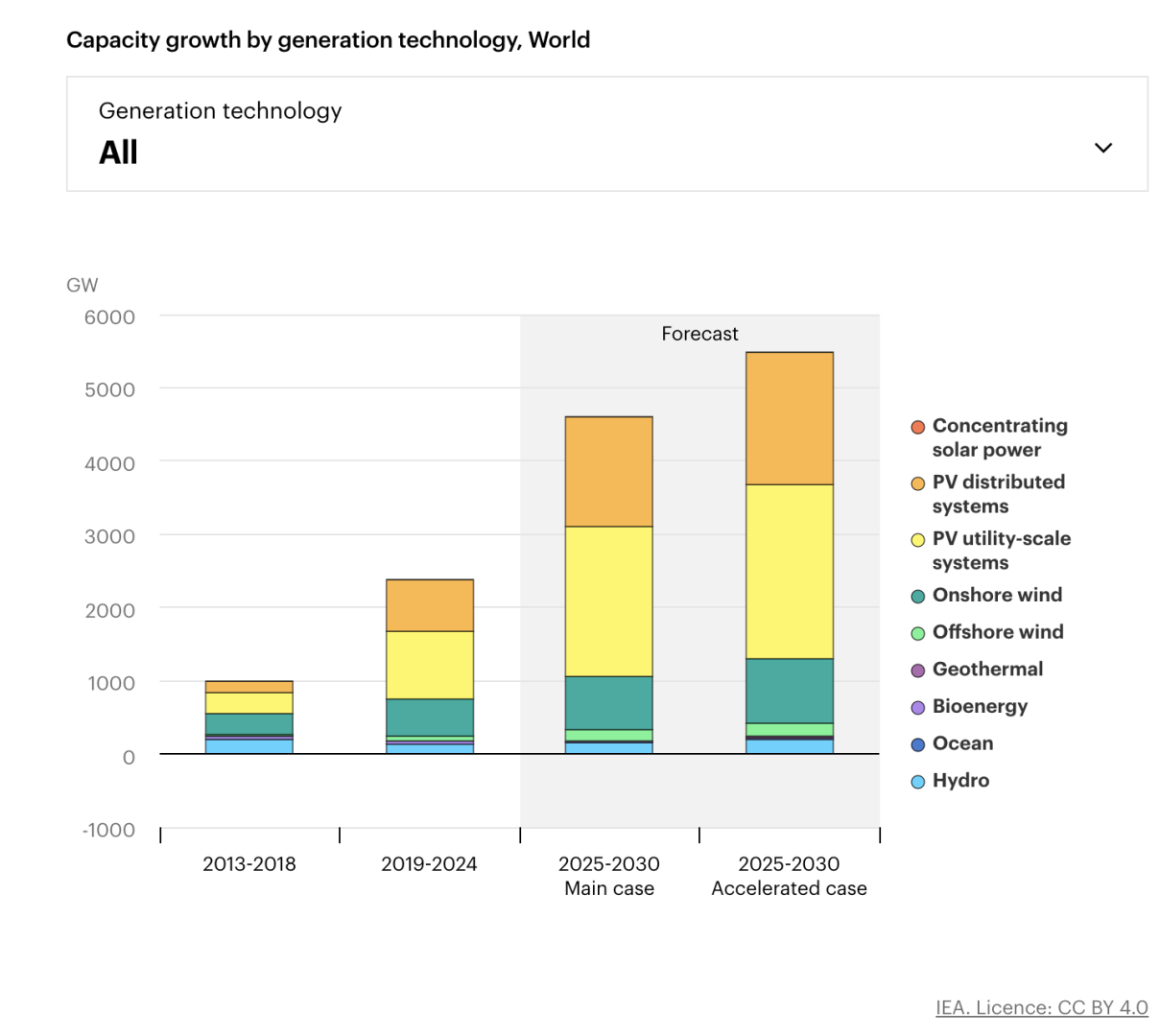Click PV utility-scale segment of Accelerated case bar
1160x1036 pixels.
point(790,572)
